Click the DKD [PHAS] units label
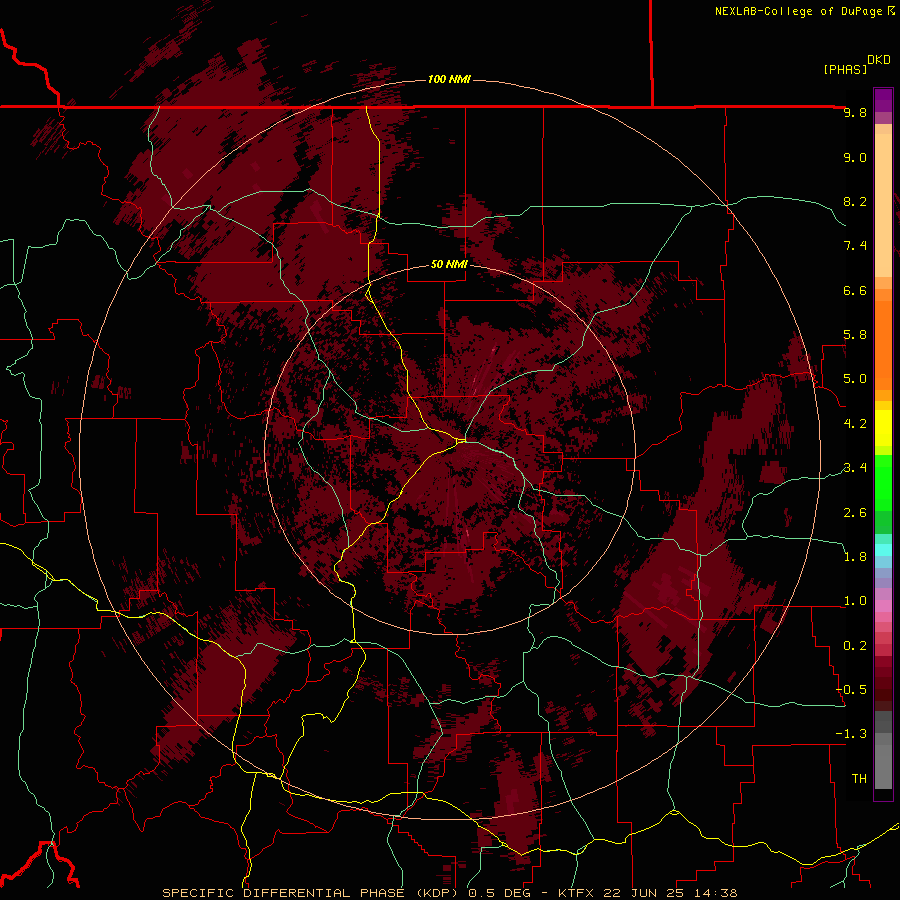This screenshot has height=900, width=900. [x=856, y=65]
